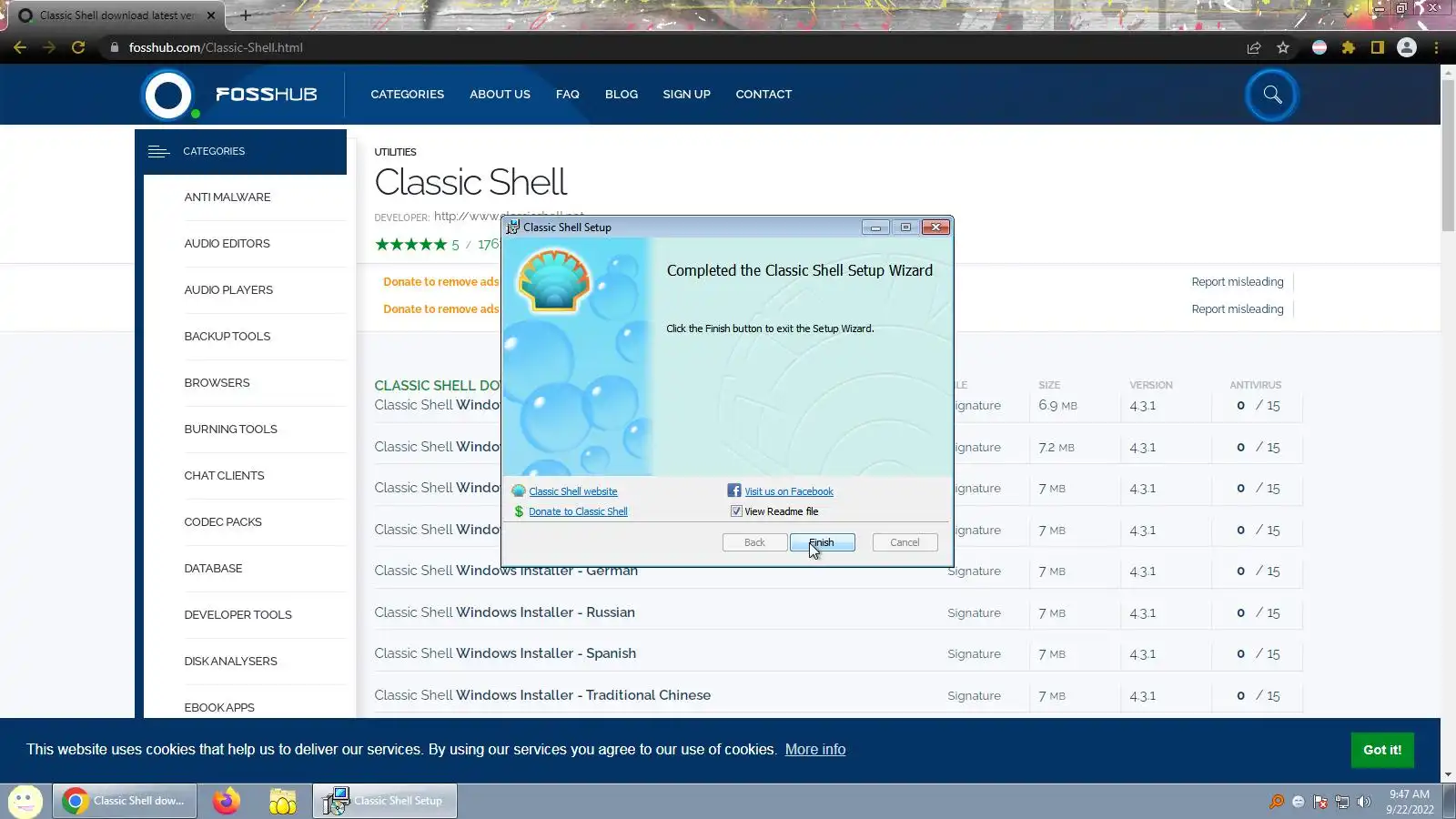Image resolution: width=1456 pixels, height=819 pixels.
Task: Click the Classic Shell website globe icon
Action: 519,491
